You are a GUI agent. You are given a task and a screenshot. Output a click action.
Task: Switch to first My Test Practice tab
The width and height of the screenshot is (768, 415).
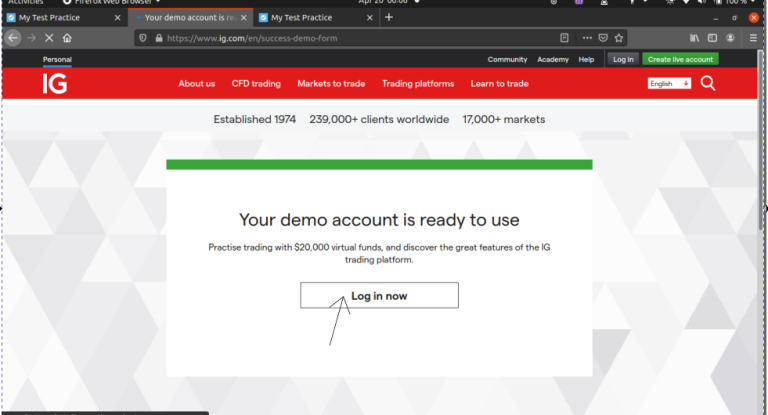coord(65,18)
